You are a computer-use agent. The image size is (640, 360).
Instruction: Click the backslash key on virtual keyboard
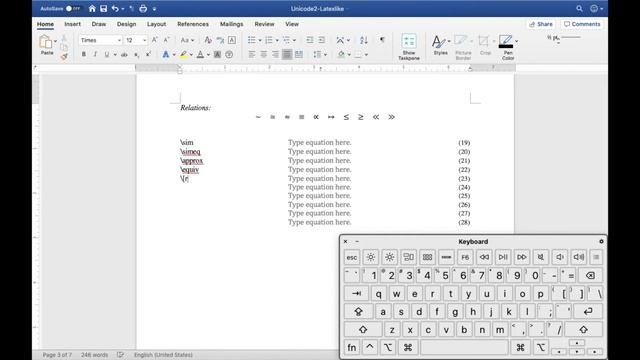click(595, 293)
